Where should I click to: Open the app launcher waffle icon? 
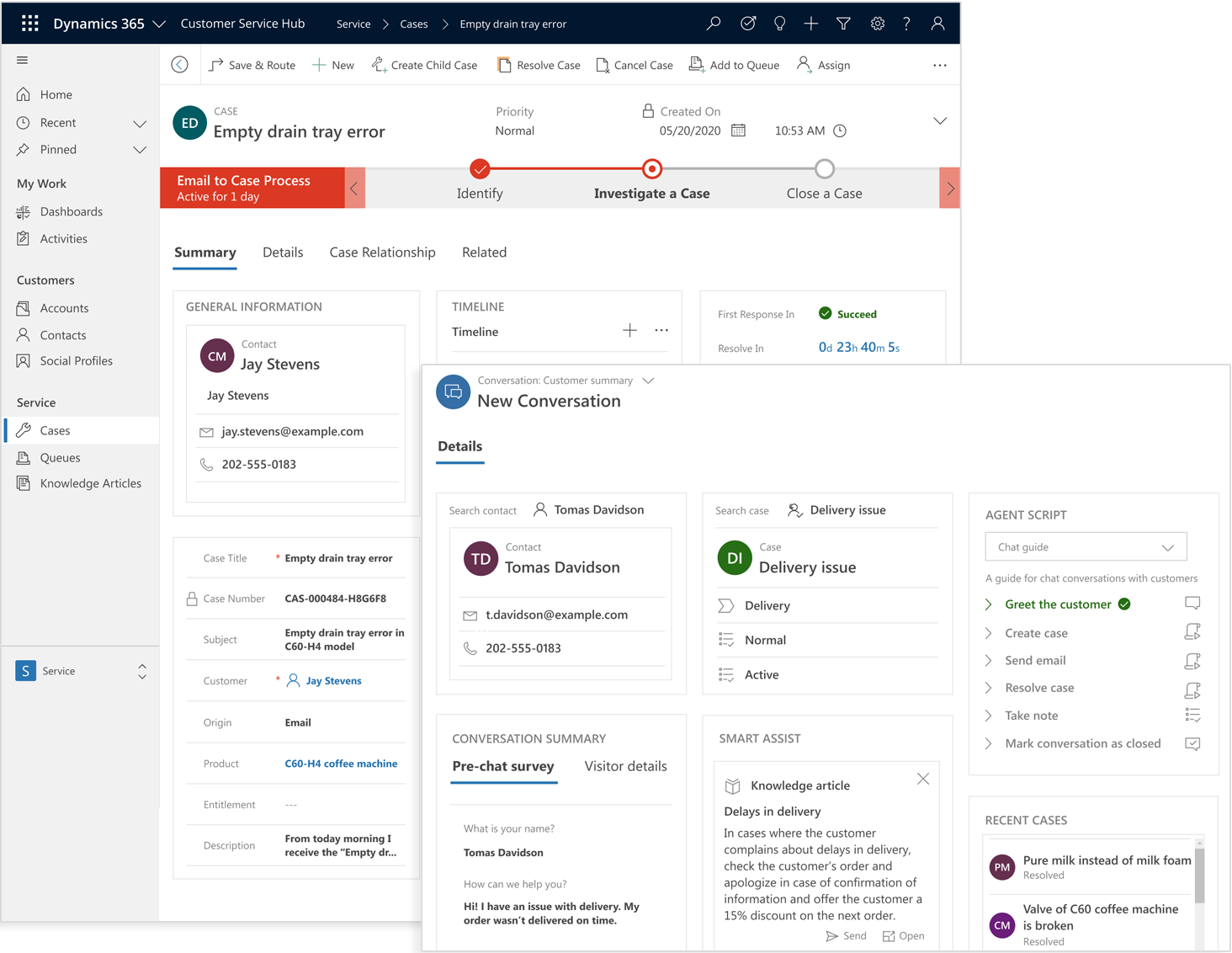click(x=30, y=24)
